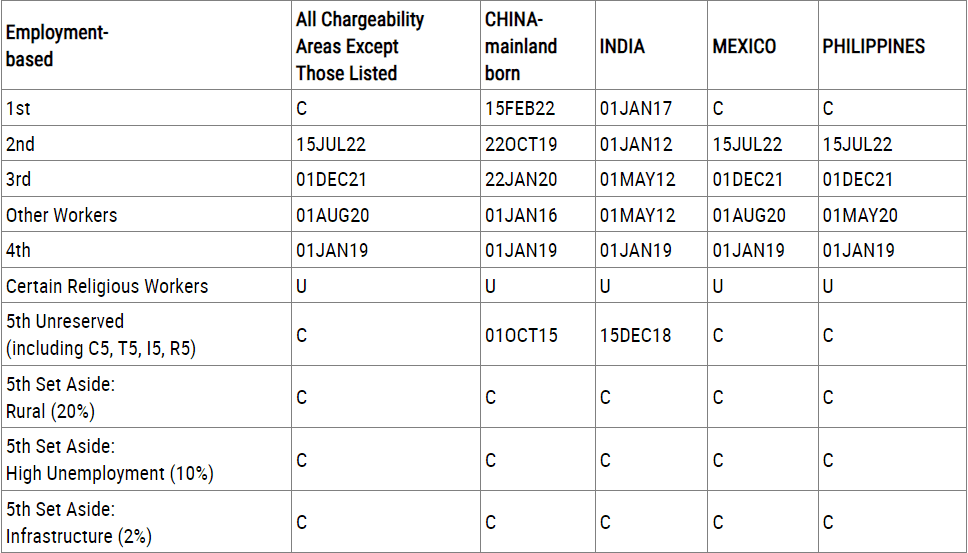This screenshot has height=553, width=968.
Task: Click the 01MAY20 cell under PHILIPPINES
Action: coord(858,215)
